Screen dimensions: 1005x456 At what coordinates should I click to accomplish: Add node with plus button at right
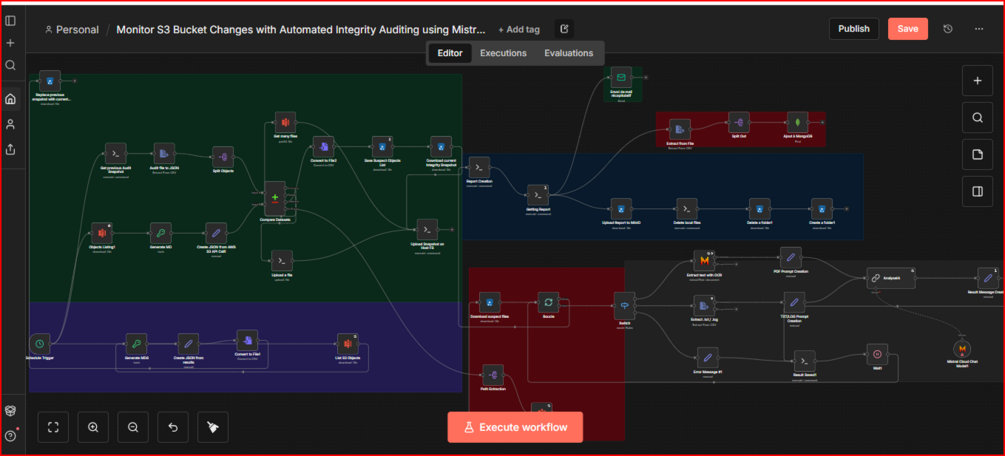click(x=977, y=81)
